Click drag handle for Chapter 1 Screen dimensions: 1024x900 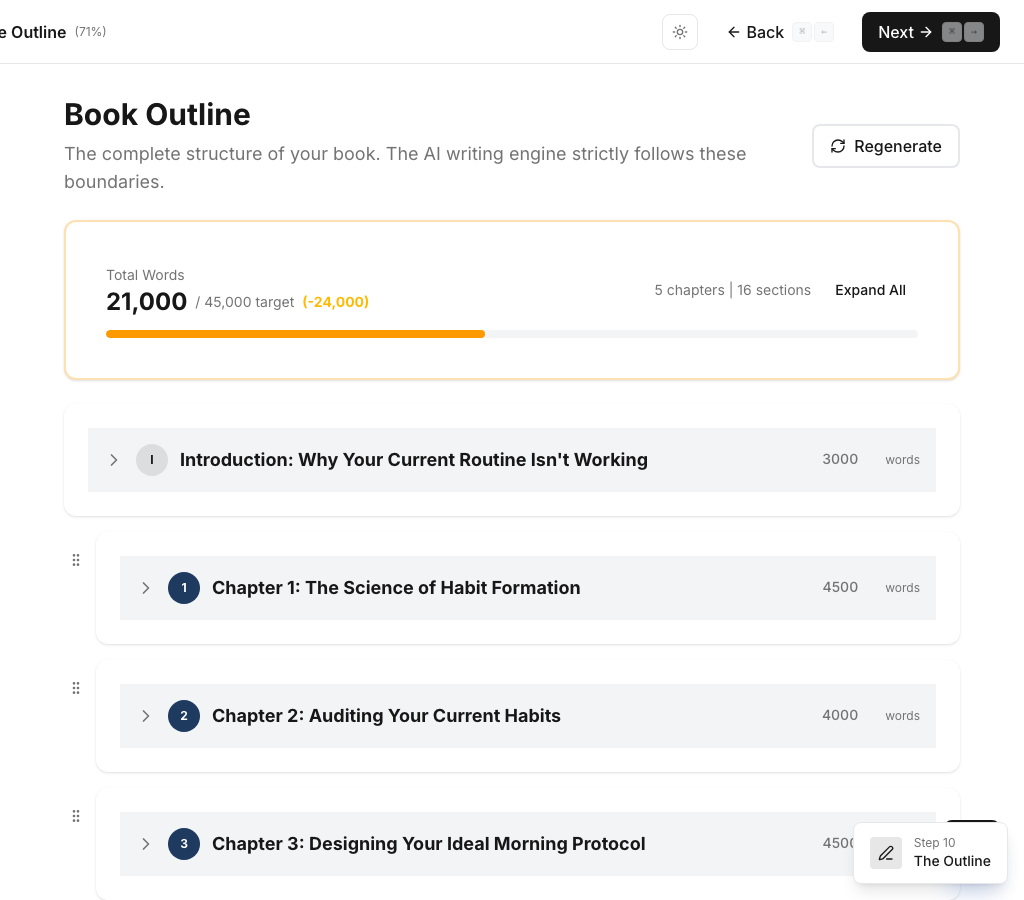click(76, 560)
